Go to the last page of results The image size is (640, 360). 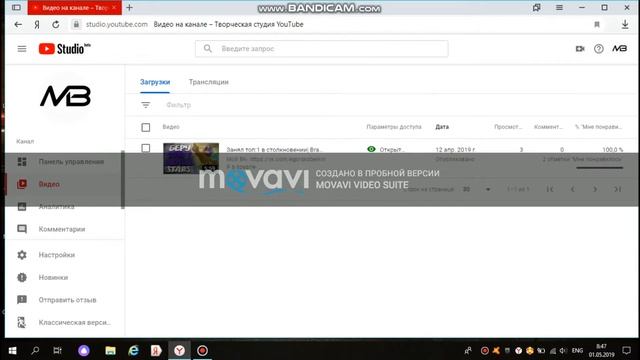pos(618,189)
